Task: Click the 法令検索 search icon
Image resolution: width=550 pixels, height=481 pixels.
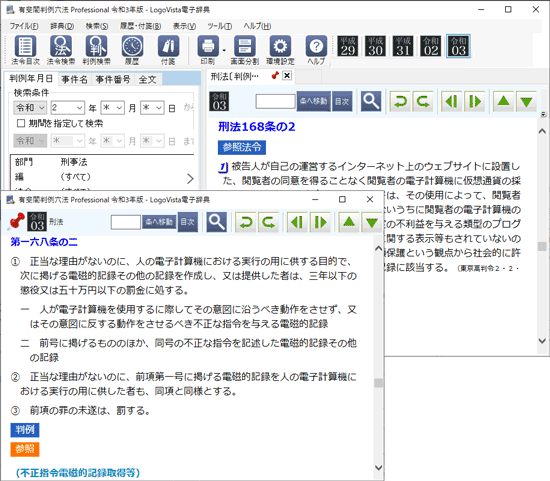Action: coord(61,47)
